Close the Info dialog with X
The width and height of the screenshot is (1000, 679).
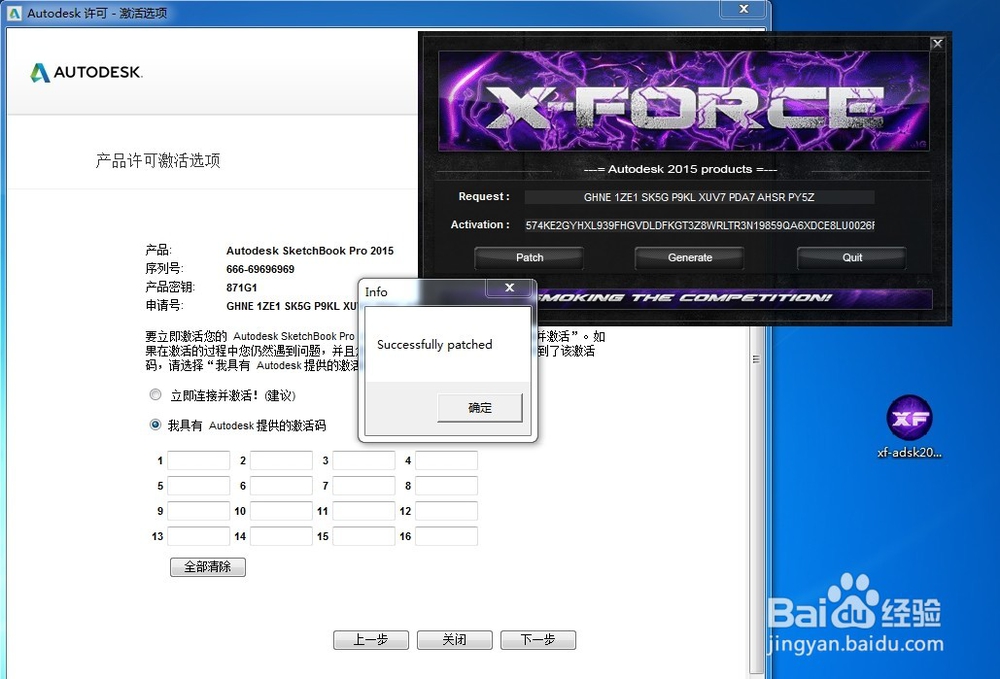coord(509,288)
